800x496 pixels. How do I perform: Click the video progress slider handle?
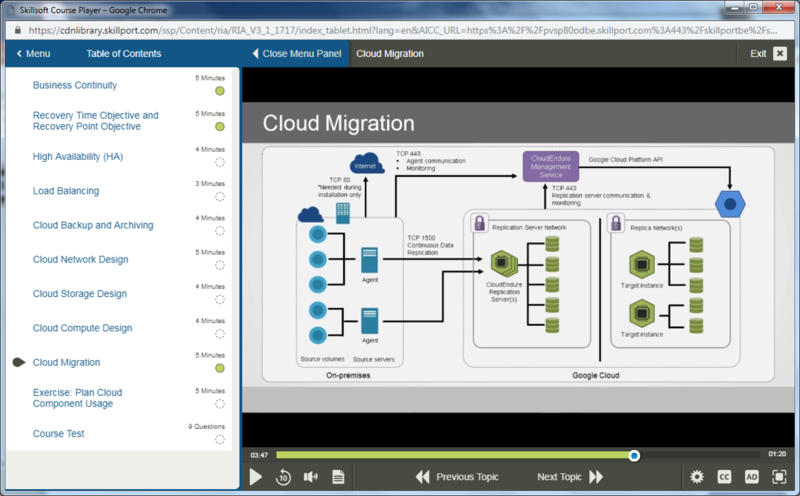click(634, 456)
